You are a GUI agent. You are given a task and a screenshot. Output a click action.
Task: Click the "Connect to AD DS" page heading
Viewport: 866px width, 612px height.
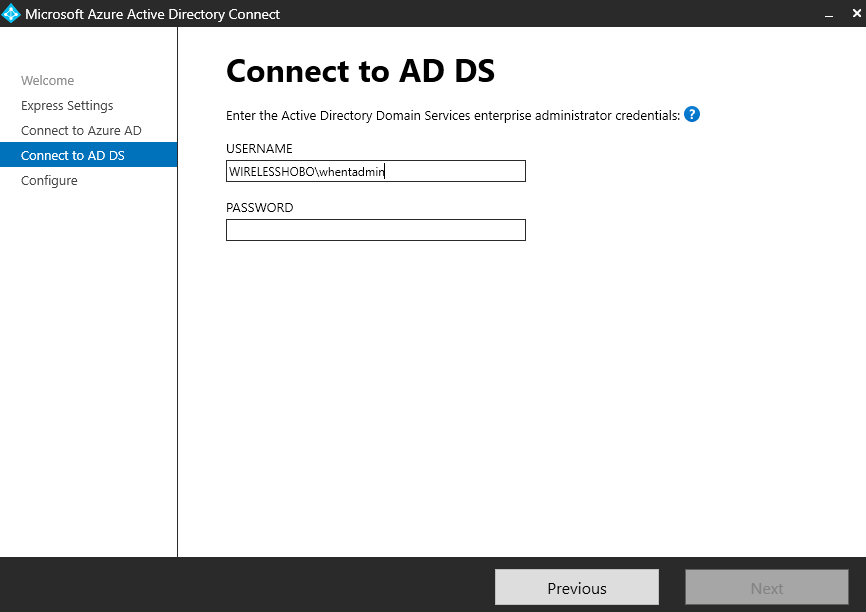pyautogui.click(x=360, y=71)
